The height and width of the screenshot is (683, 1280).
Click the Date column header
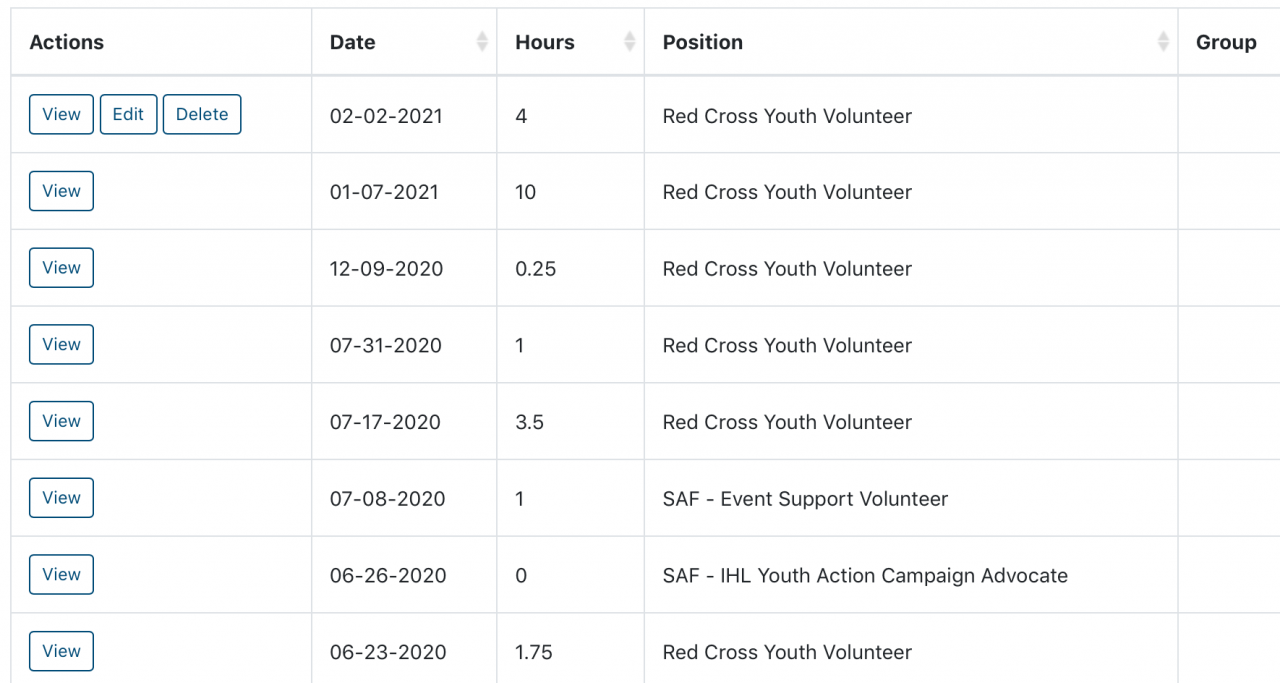[353, 42]
